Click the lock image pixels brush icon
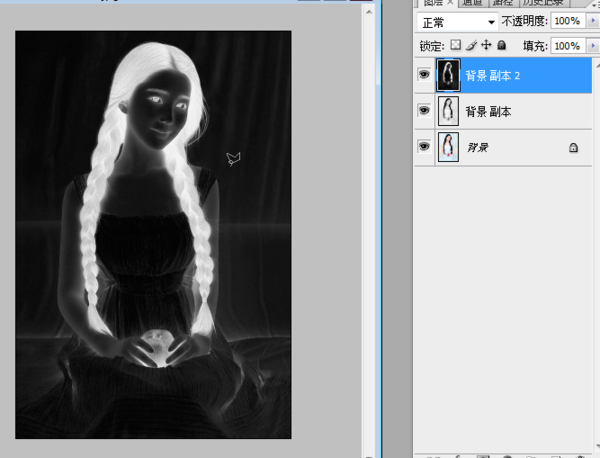 471,45
